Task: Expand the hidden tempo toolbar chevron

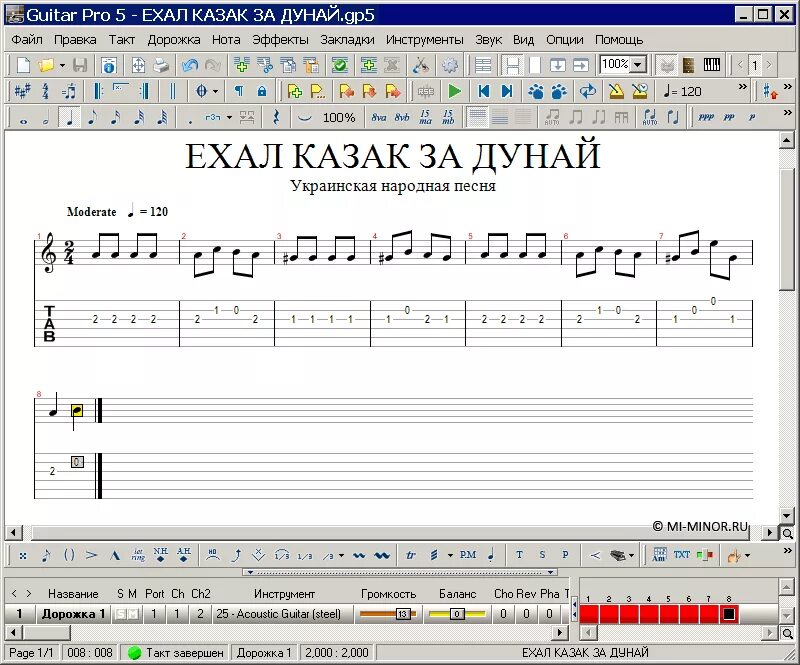Action: point(743,87)
